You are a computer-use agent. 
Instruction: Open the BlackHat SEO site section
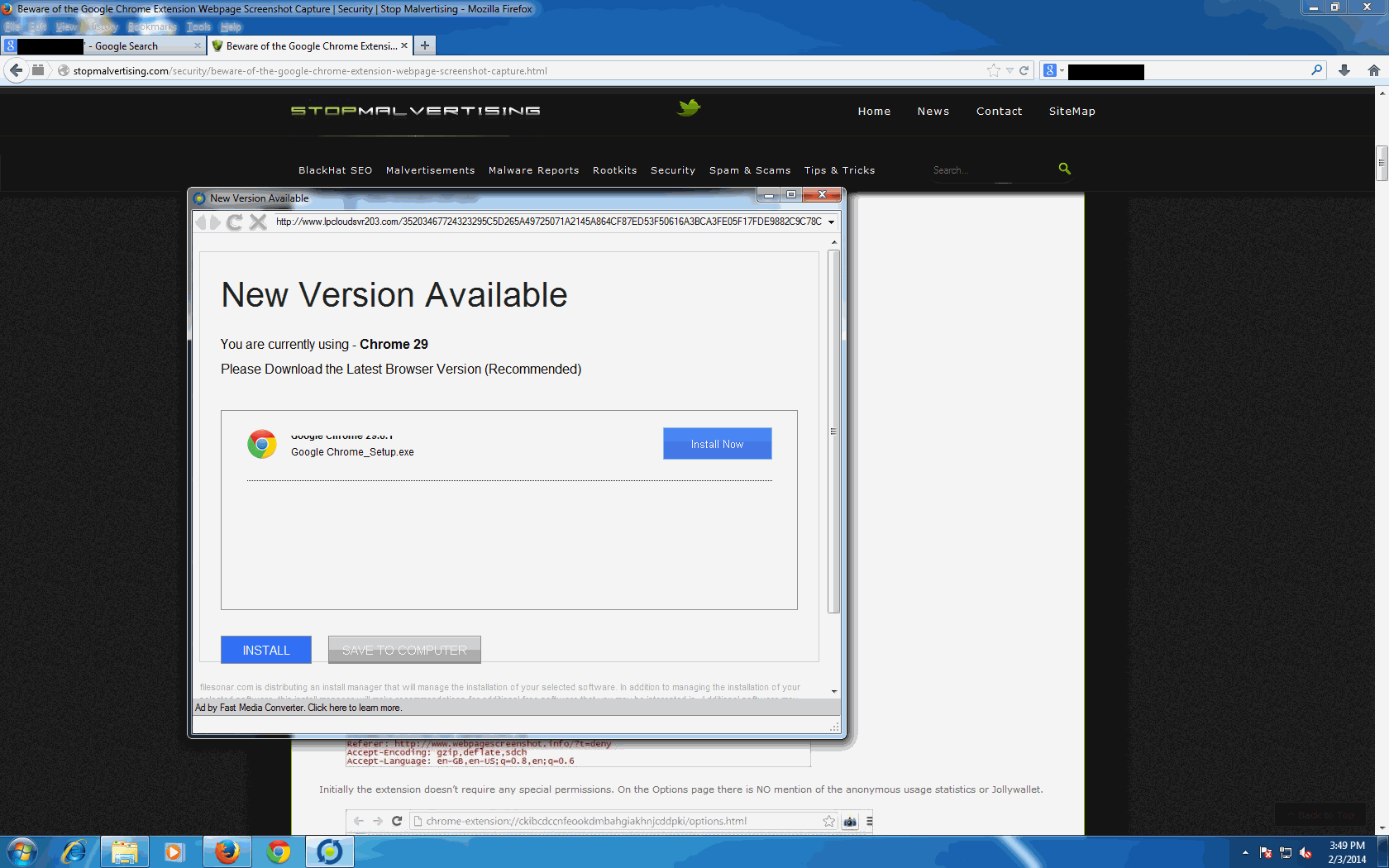point(336,170)
